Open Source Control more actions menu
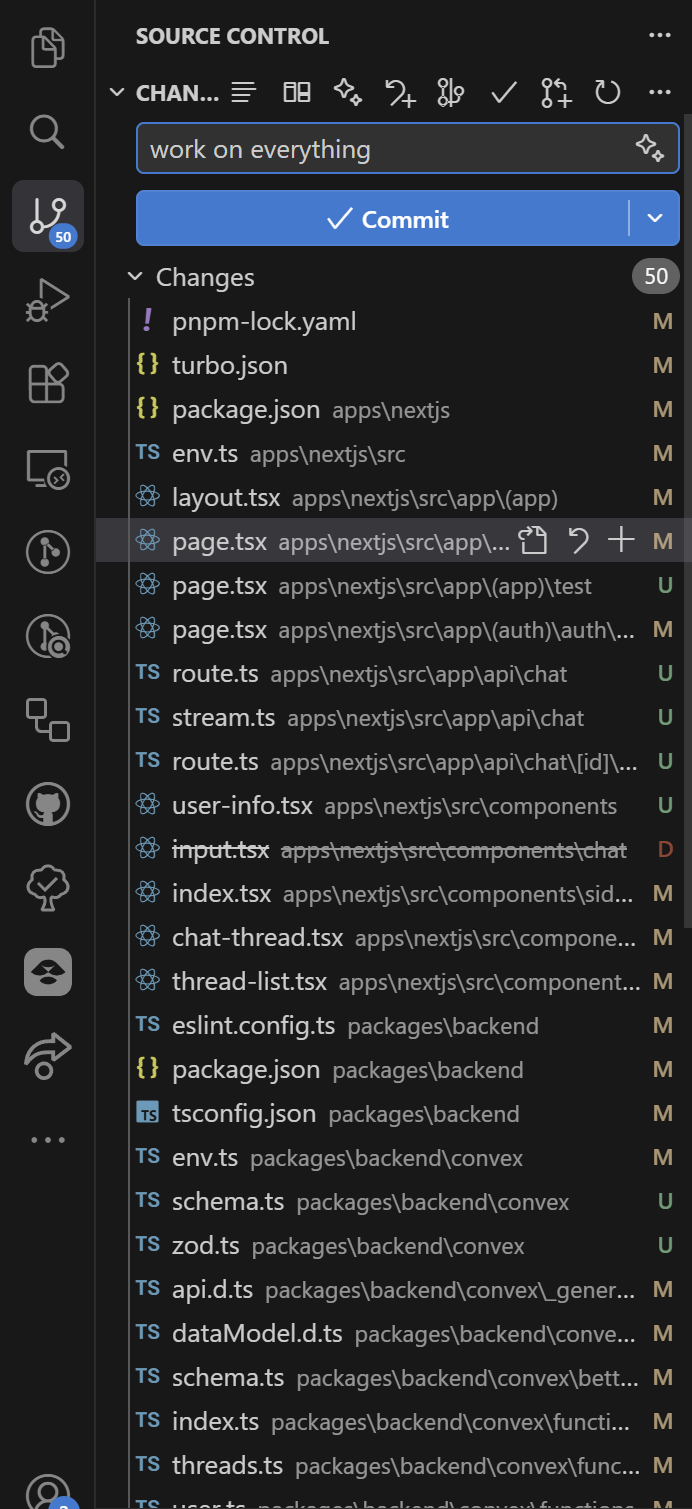The height and width of the screenshot is (1509, 692). [659, 36]
